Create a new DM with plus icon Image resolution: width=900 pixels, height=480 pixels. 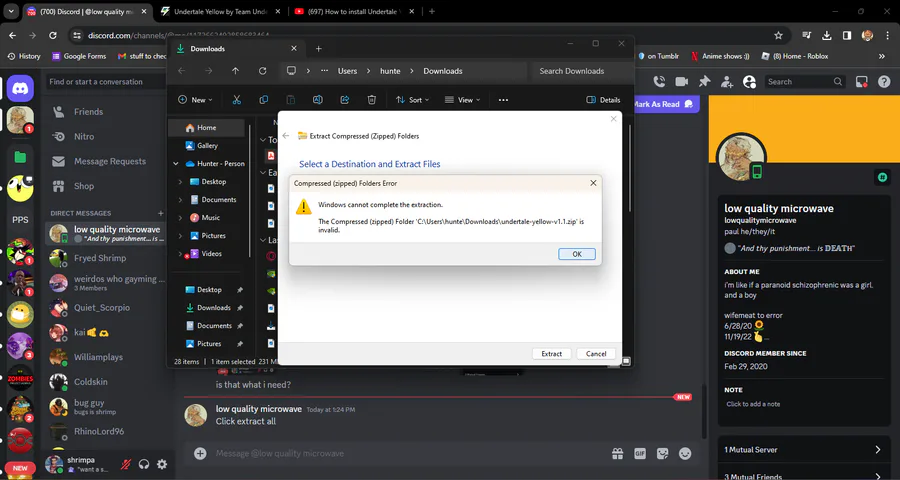pyautogui.click(x=161, y=213)
